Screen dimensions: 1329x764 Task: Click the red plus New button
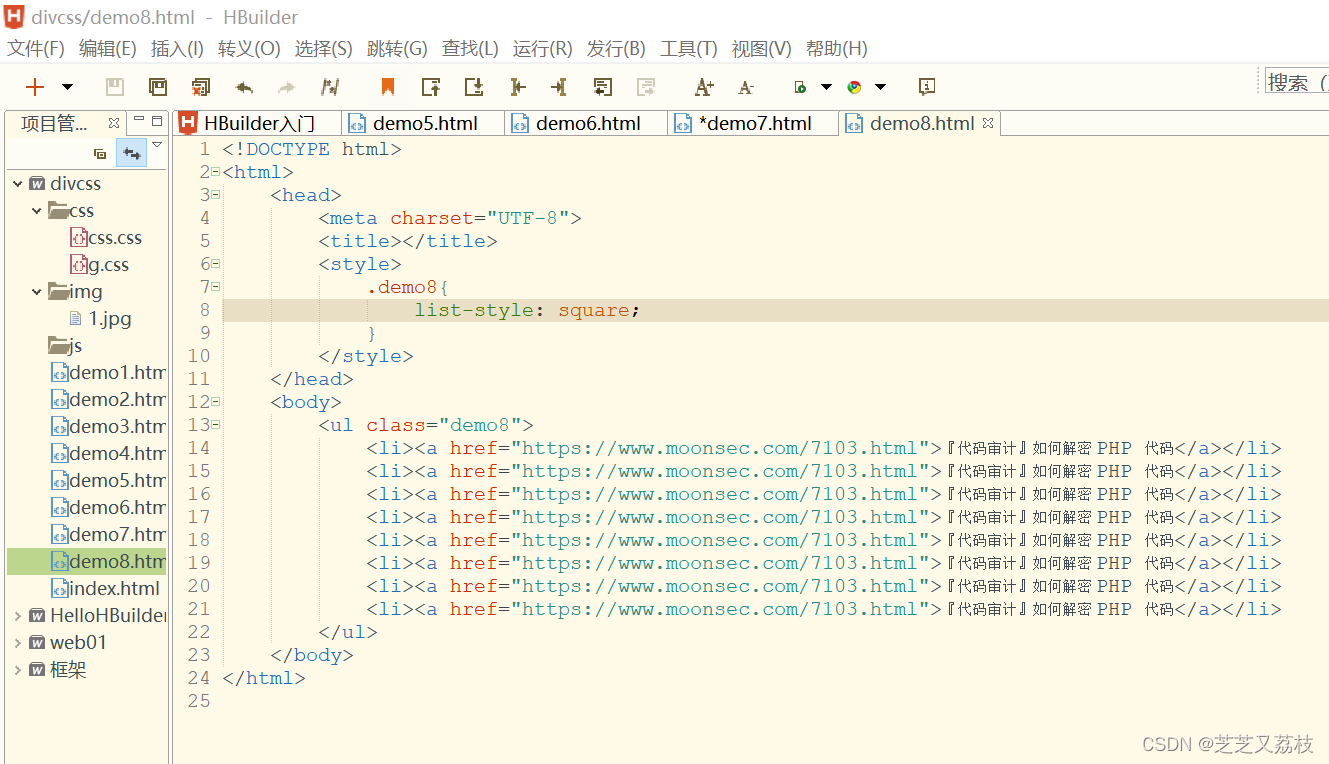(35, 87)
